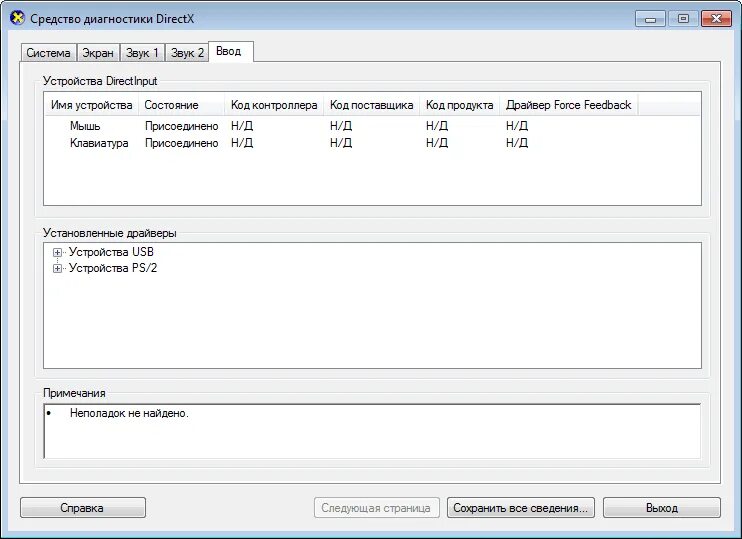Click Сохранить все сведения button
Viewport: 742px width, 539px height.
pos(521,508)
